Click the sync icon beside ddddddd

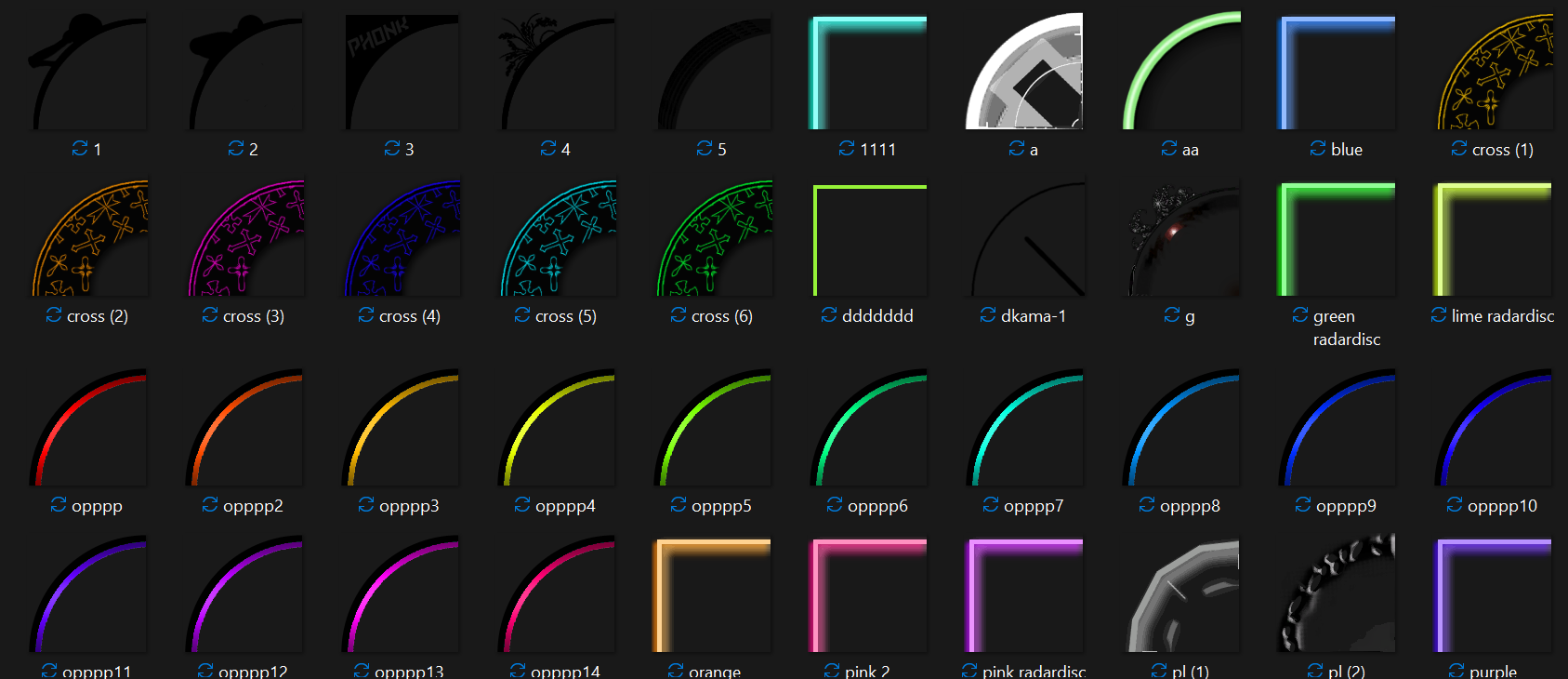click(829, 315)
